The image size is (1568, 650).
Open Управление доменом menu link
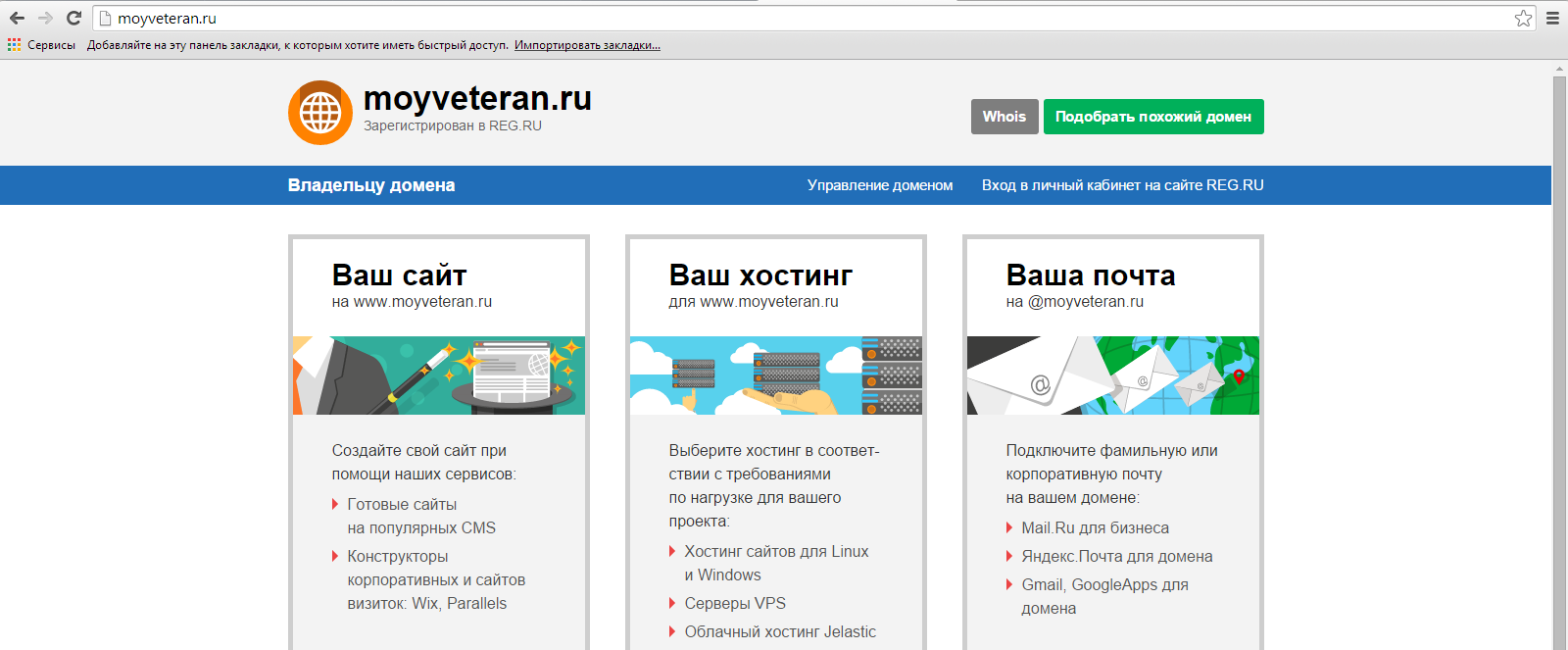pyautogui.click(x=880, y=185)
